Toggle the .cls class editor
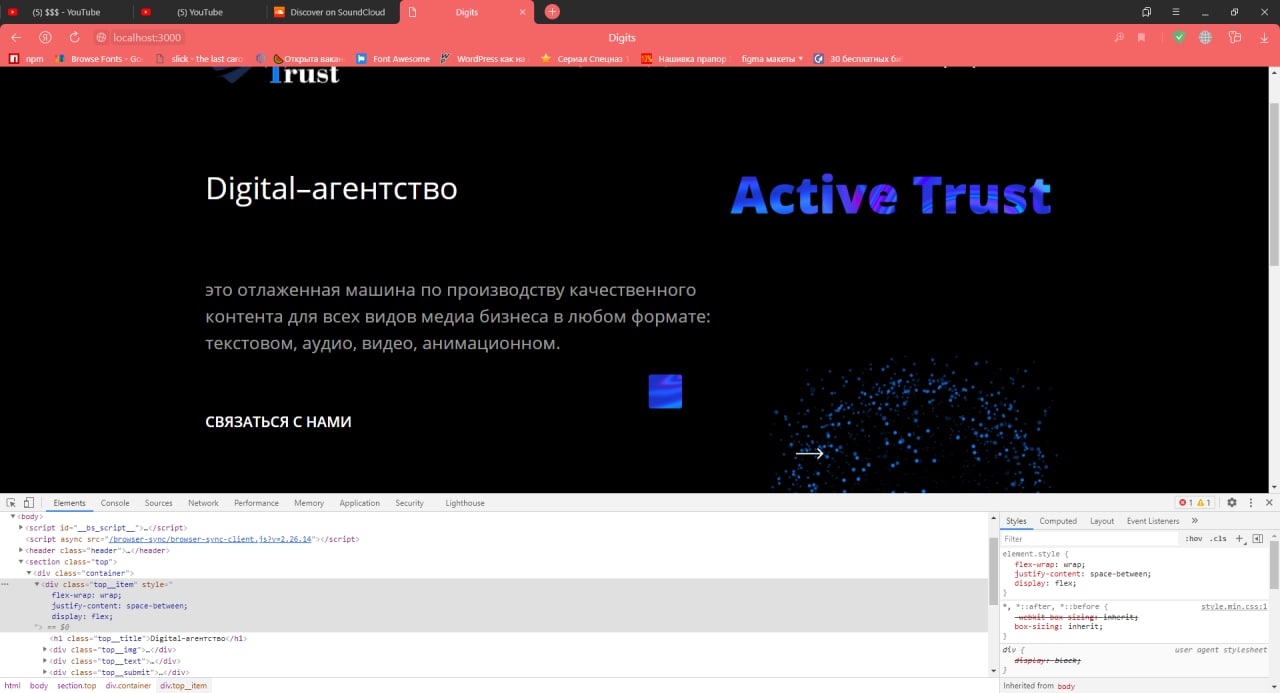1280x693 pixels. click(1218, 538)
